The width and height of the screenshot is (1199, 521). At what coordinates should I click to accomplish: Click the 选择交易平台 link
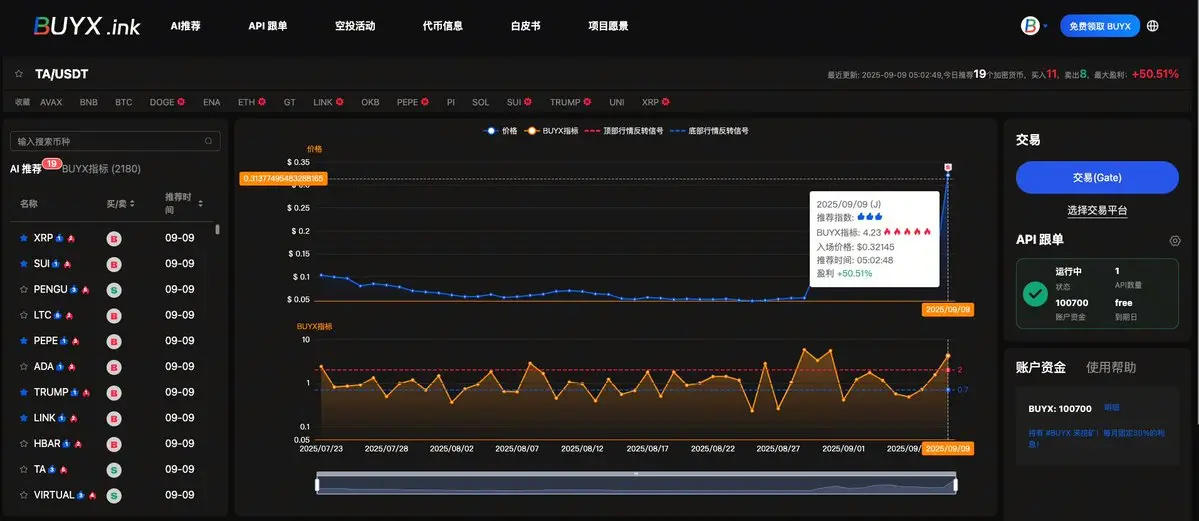1097,210
